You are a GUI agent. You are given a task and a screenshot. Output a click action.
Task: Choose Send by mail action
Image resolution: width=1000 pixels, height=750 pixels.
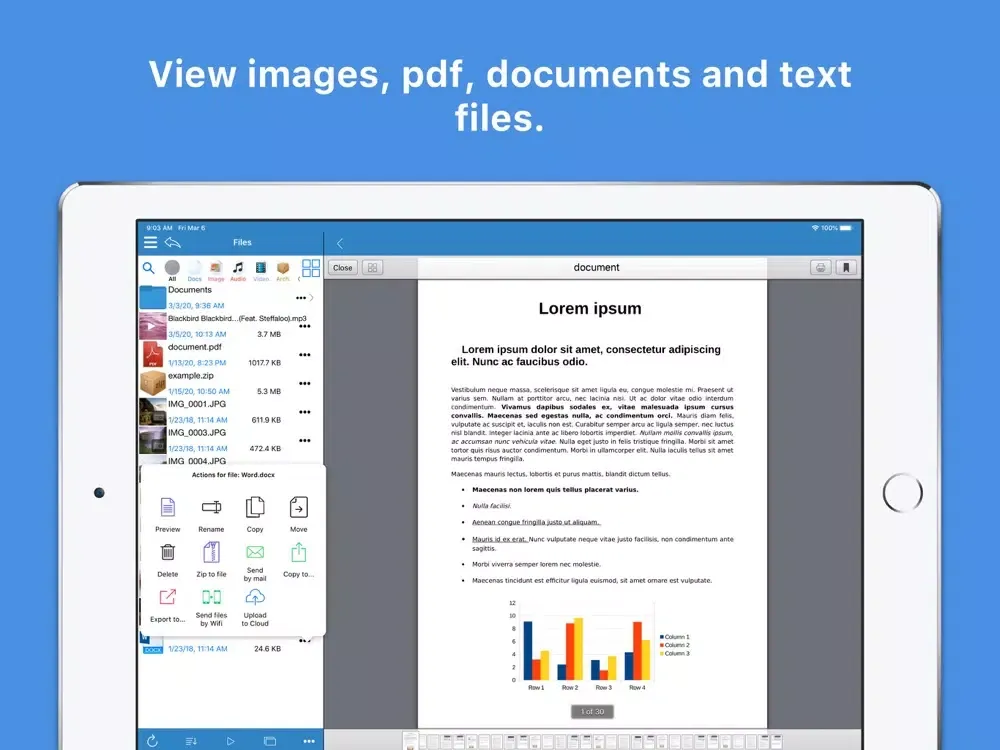255,562
